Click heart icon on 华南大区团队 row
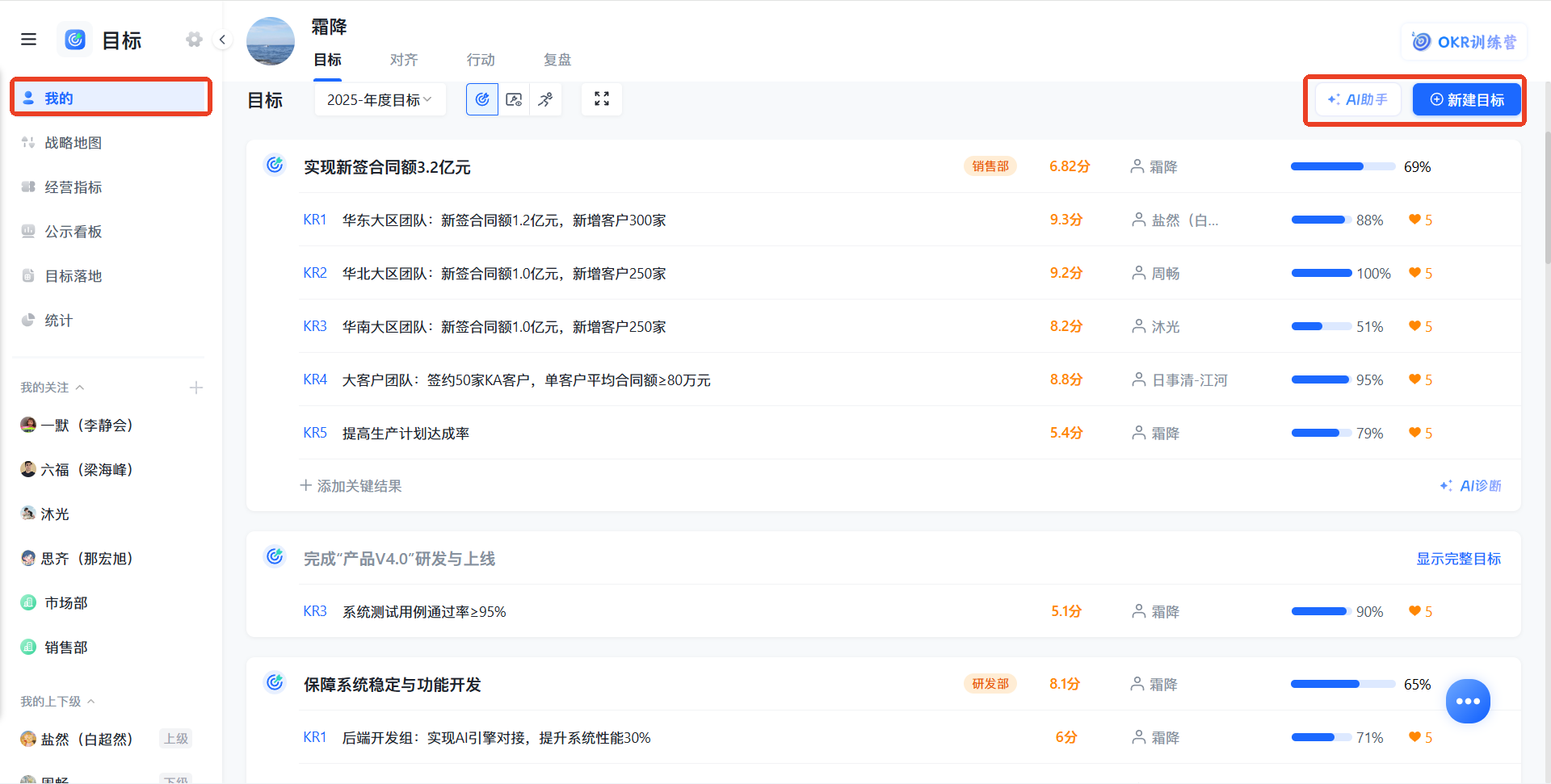This screenshot has width=1551, height=784. click(1414, 326)
